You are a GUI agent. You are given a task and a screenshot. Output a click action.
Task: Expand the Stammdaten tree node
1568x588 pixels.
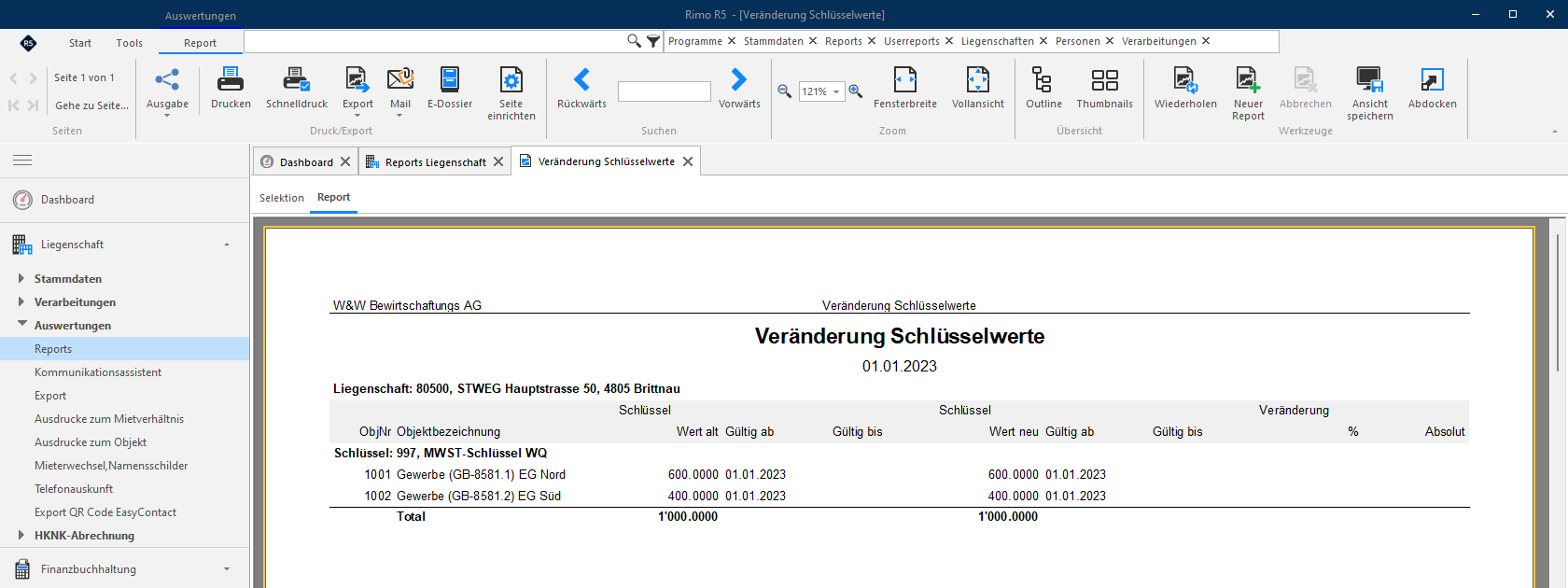tap(21, 278)
